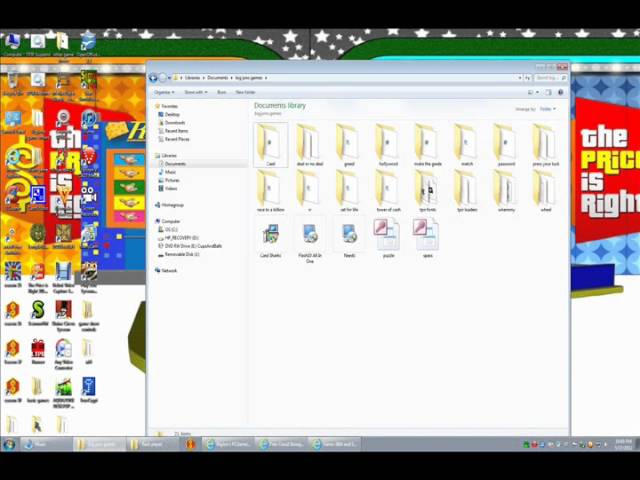Open the hollywood folder
The image size is (640, 480).
click(388, 145)
